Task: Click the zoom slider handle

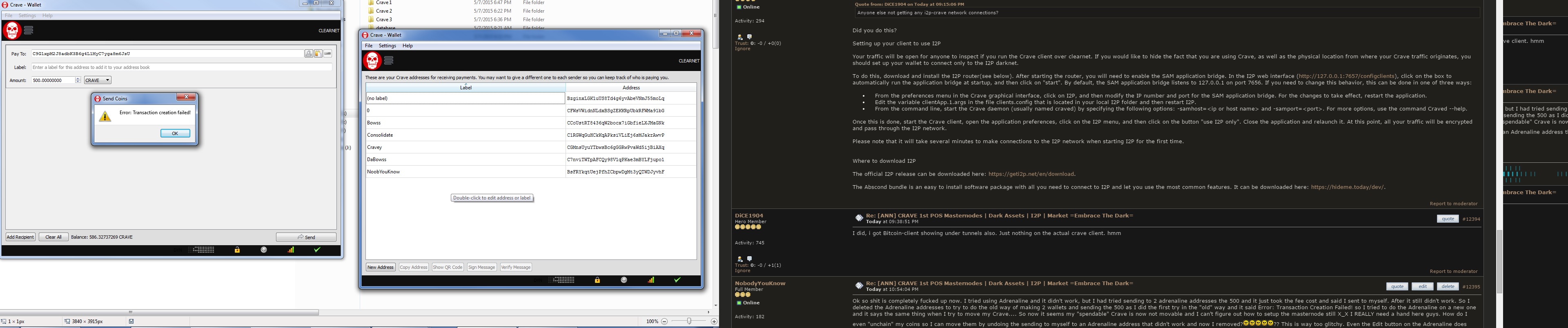Action: point(689,321)
